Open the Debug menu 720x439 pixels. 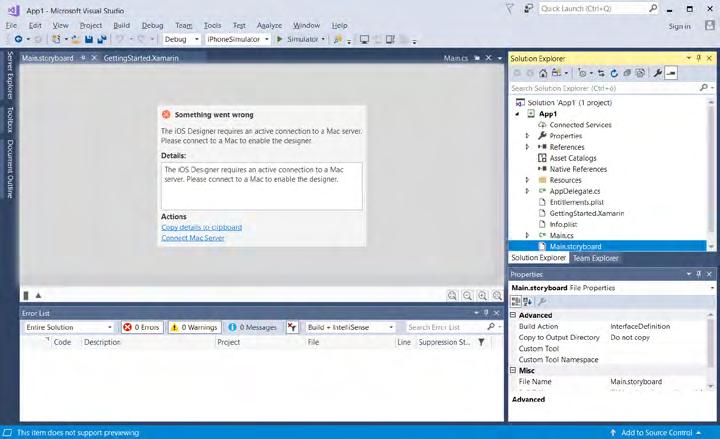[x=152, y=26]
